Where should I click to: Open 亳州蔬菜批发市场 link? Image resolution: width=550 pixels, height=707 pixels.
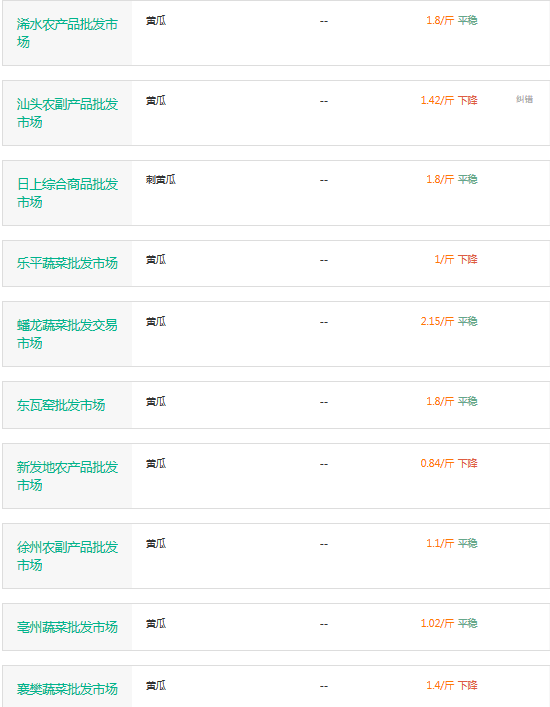click(67, 627)
